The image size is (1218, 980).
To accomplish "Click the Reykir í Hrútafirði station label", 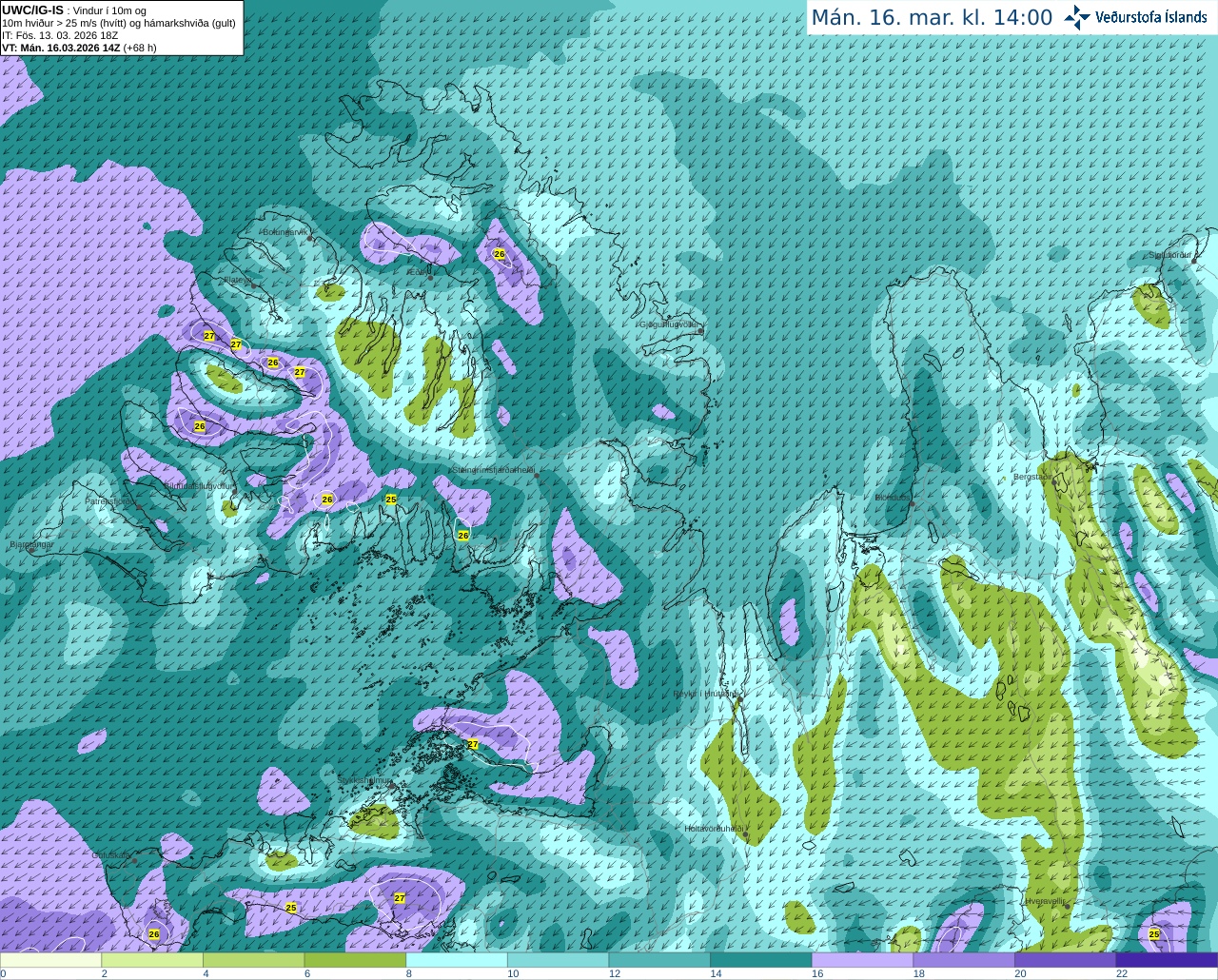I will (705, 694).
